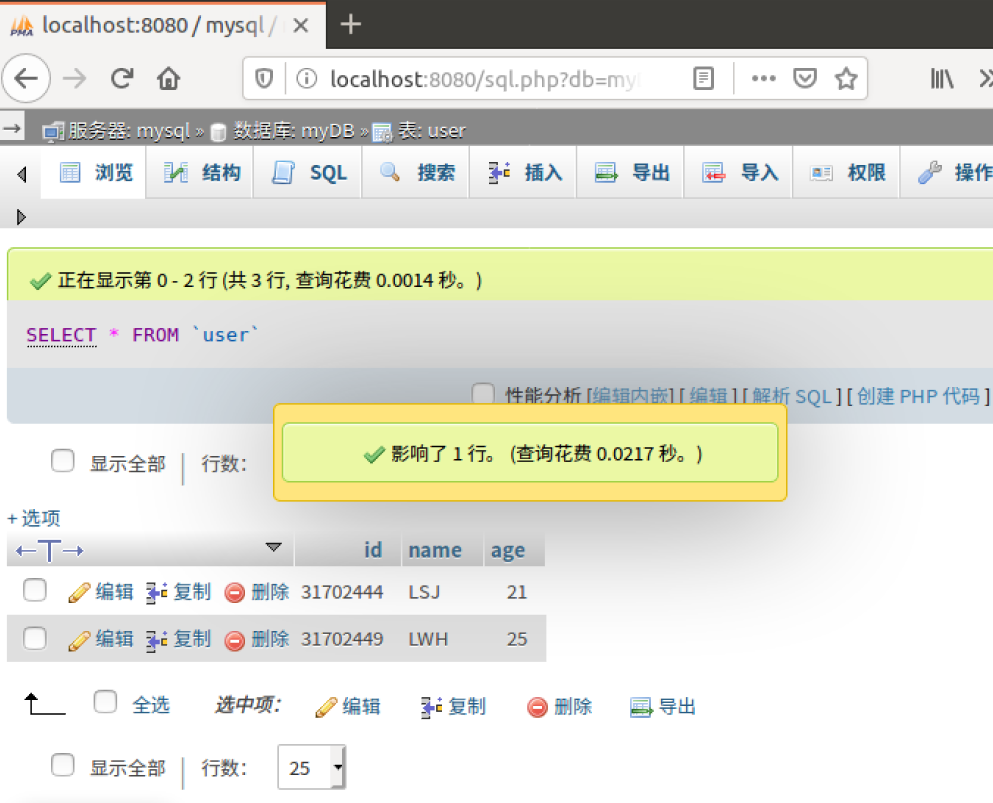Viewport: 993px width, 803px height.
Task: Reload the page with the refresh icon
Action: [122, 79]
